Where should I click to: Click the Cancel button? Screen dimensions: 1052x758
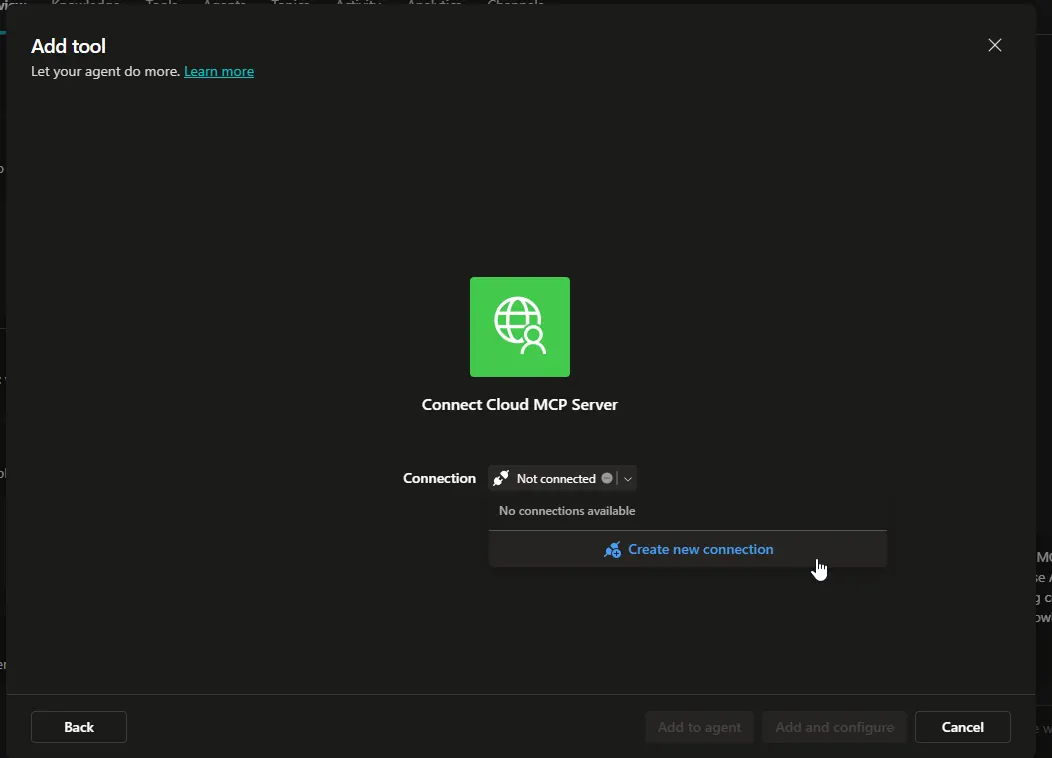coord(962,727)
